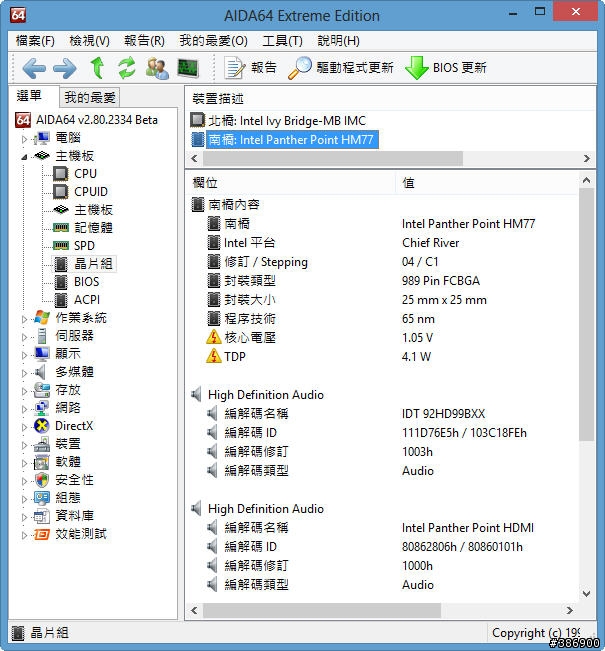Select the IDT 92HD99BXX codec value
Viewport: 605px width, 651px height.
click(x=443, y=414)
